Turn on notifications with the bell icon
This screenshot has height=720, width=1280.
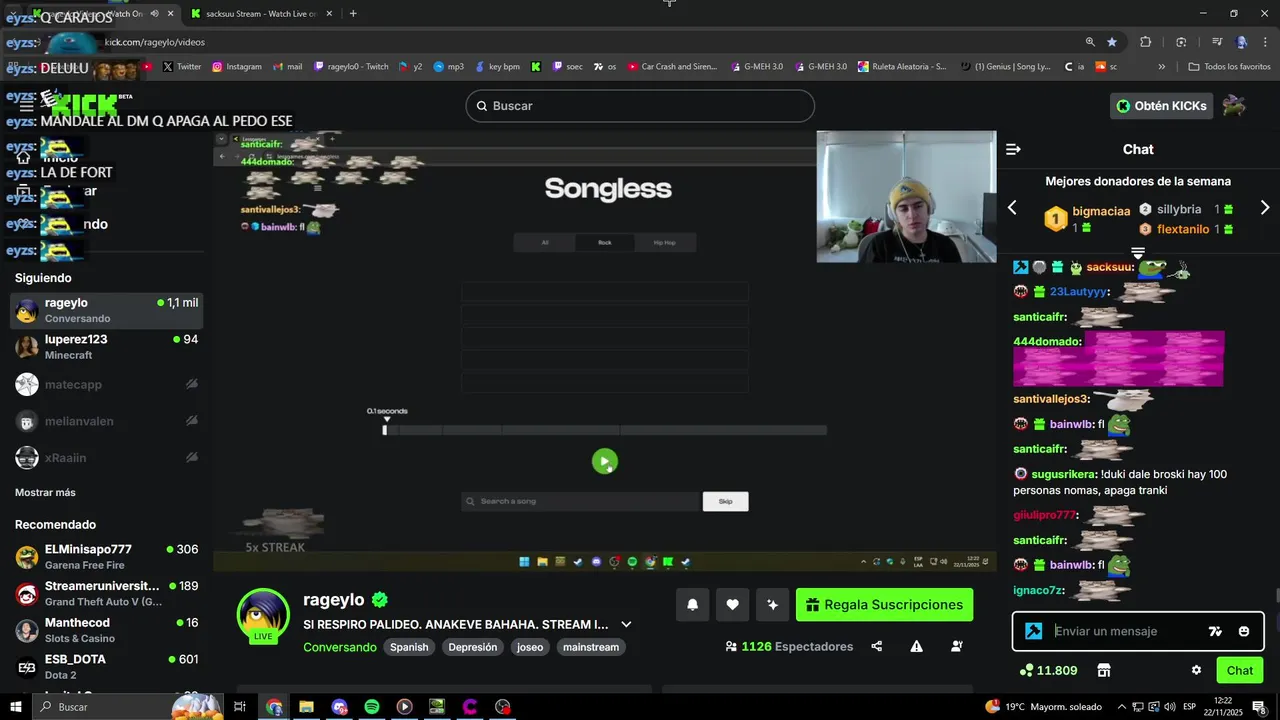[692, 604]
